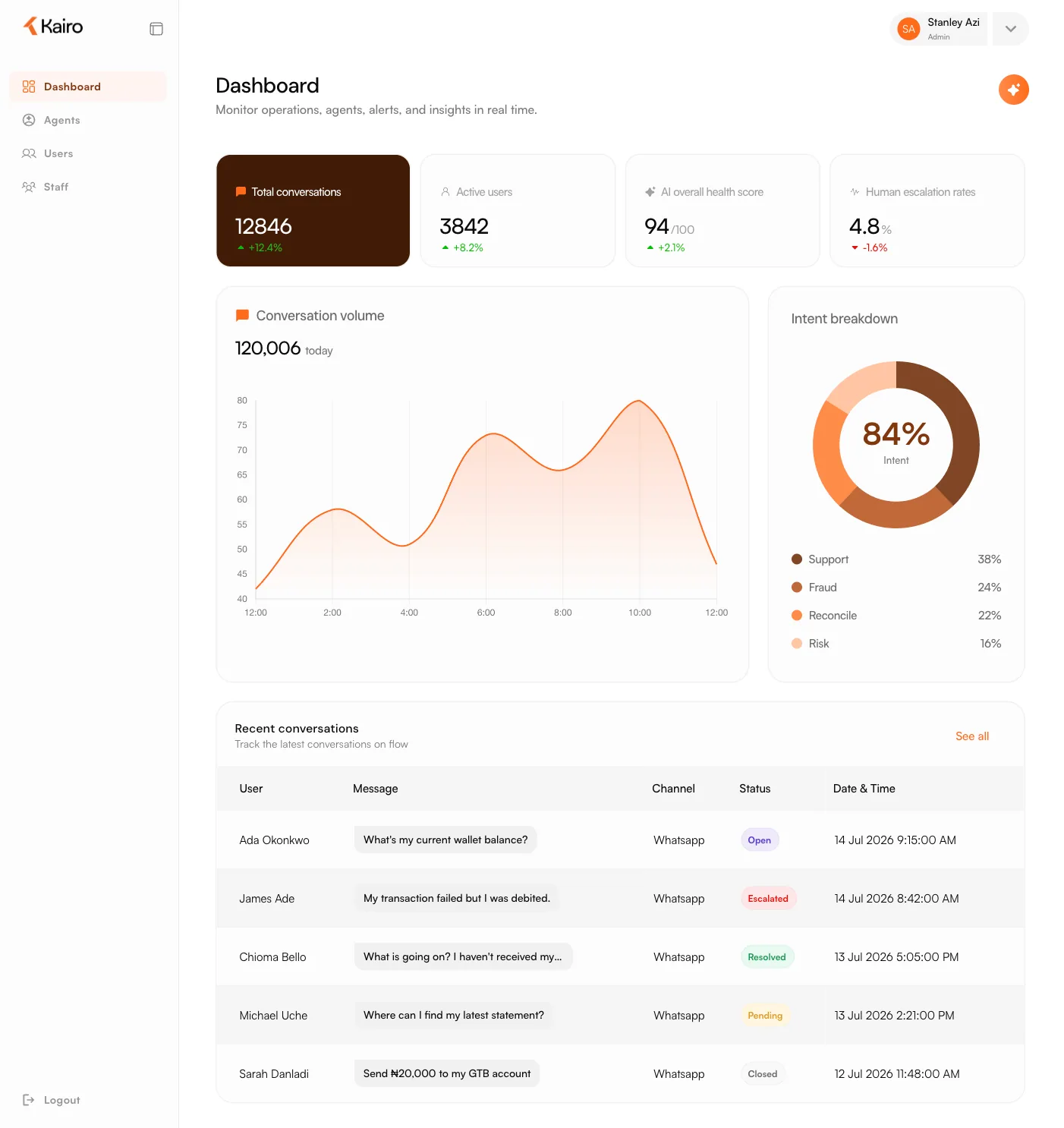Open the Staff section

(x=88, y=187)
